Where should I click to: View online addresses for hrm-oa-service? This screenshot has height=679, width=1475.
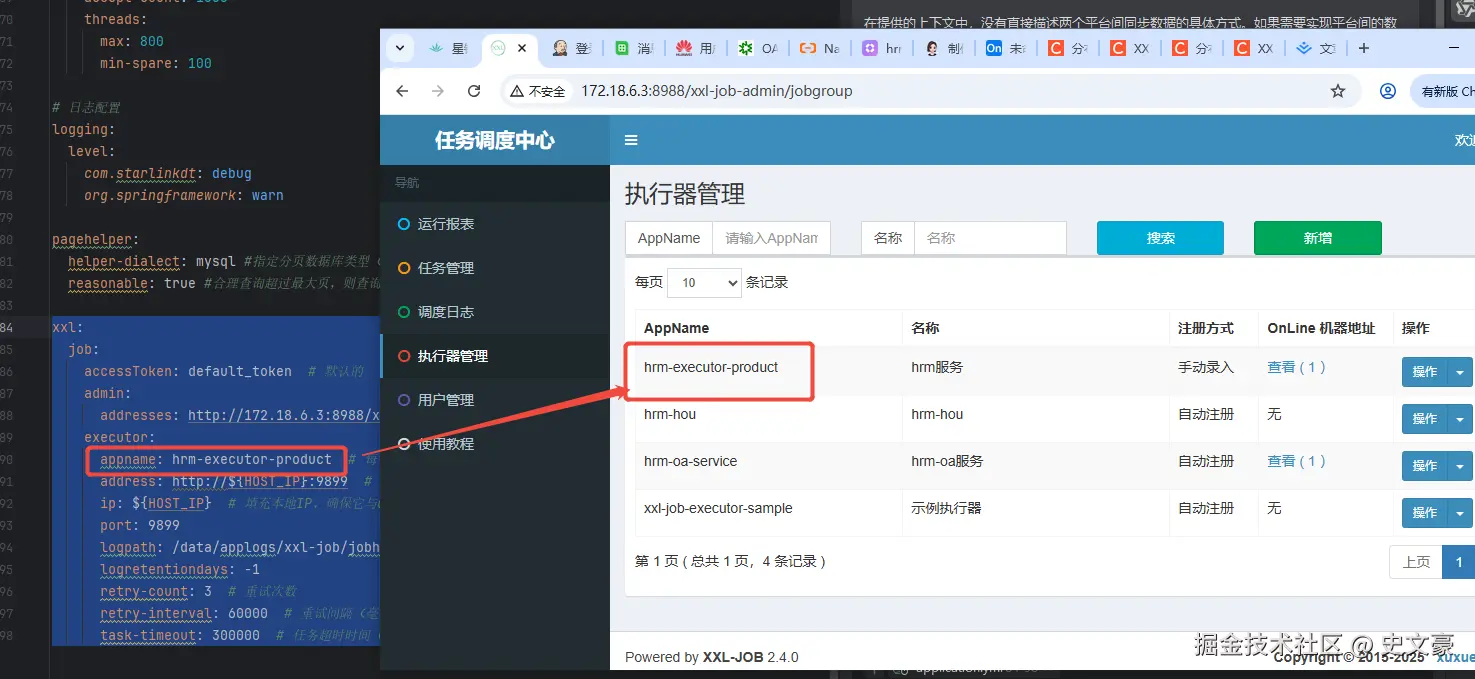pyautogui.click(x=1296, y=461)
